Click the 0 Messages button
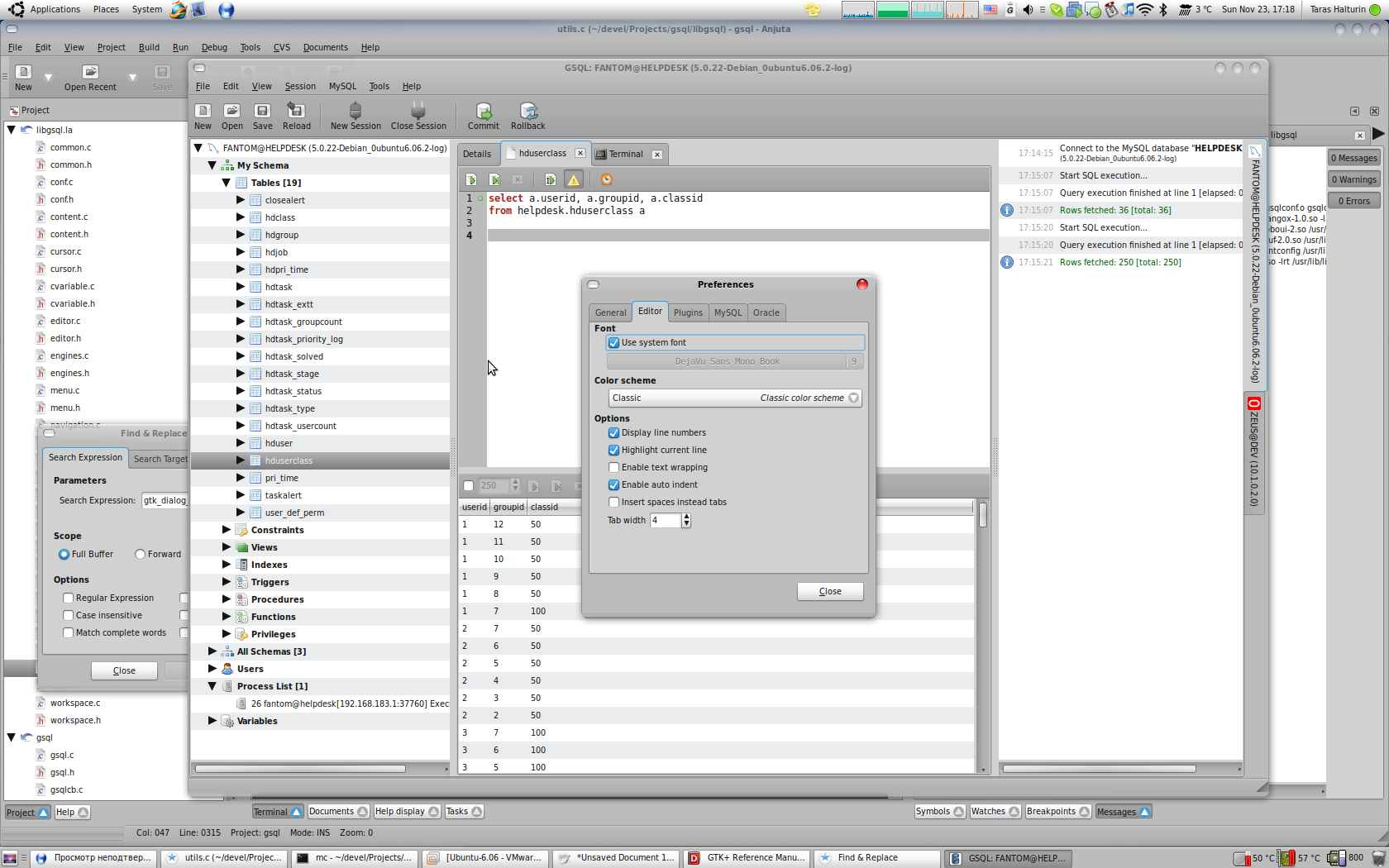The height and width of the screenshot is (868, 1389). click(1354, 158)
